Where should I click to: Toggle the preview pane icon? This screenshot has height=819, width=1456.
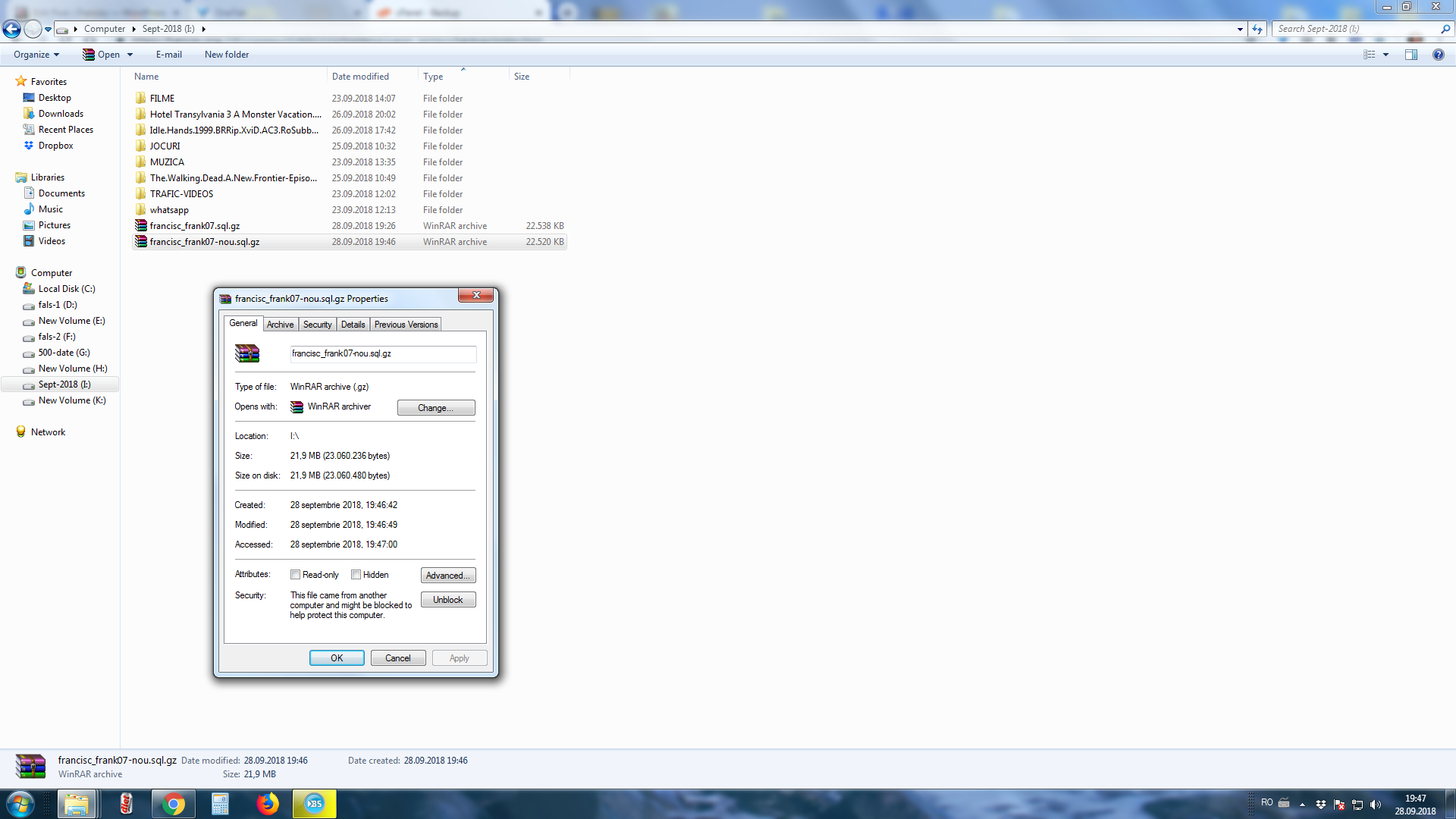click(x=1410, y=55)
